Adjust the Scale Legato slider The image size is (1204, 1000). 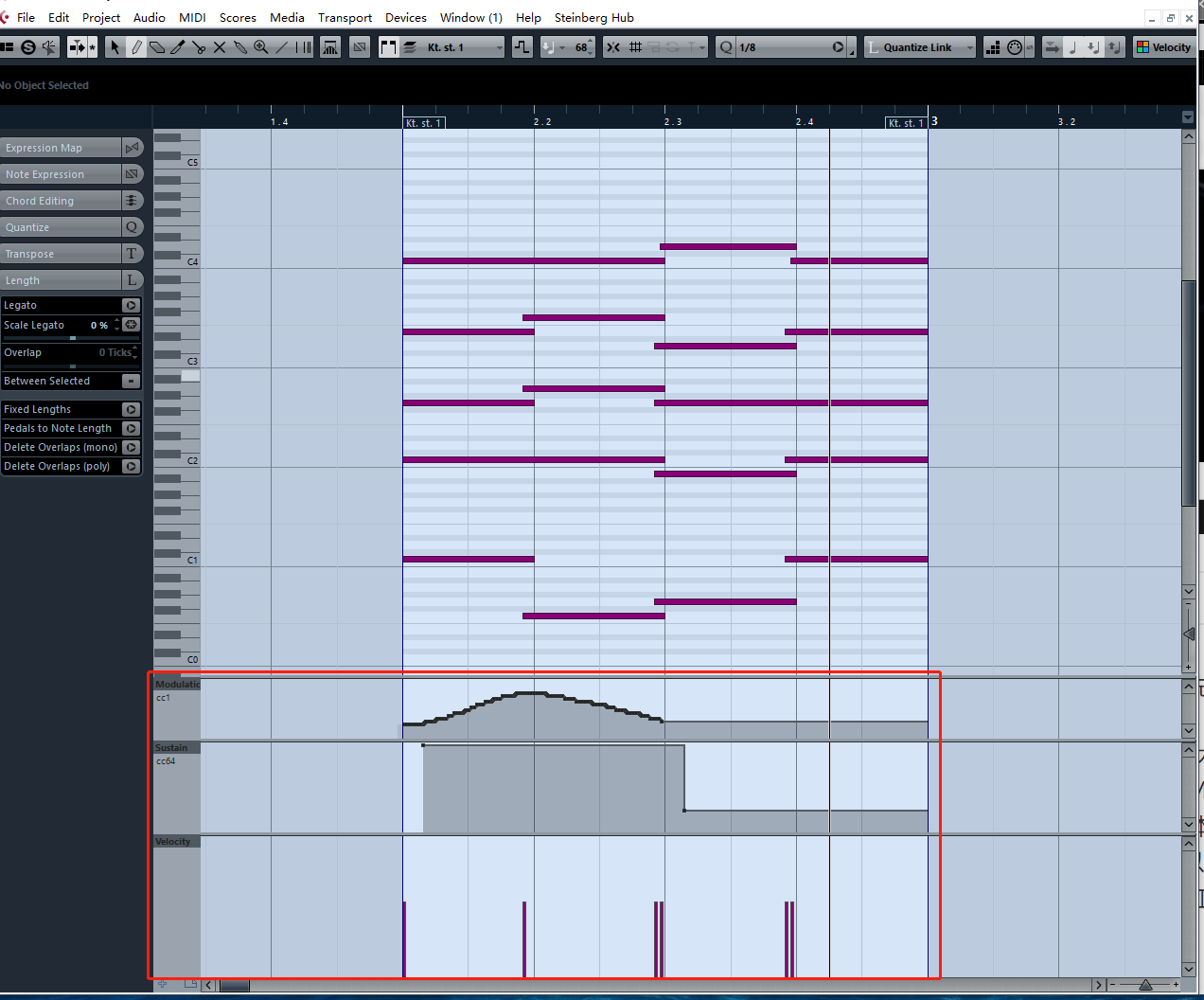pos(72,338)
